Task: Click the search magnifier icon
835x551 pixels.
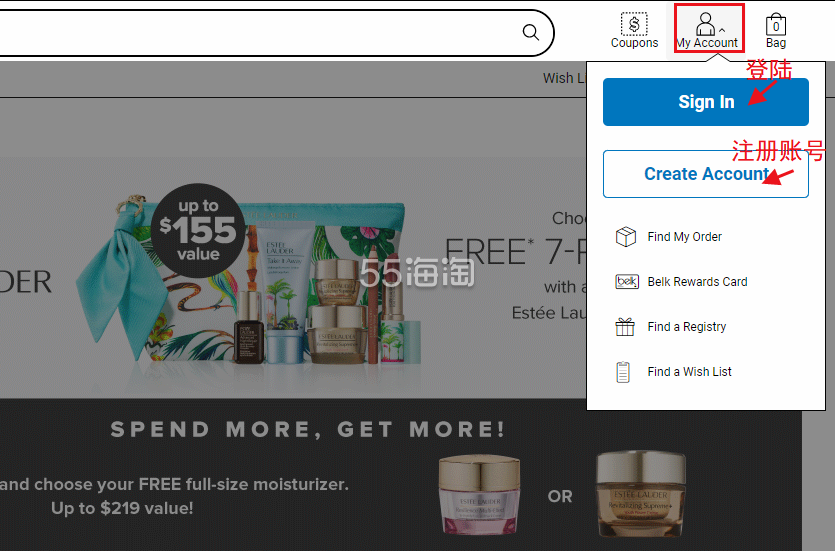Action: (x=530, y=32)
